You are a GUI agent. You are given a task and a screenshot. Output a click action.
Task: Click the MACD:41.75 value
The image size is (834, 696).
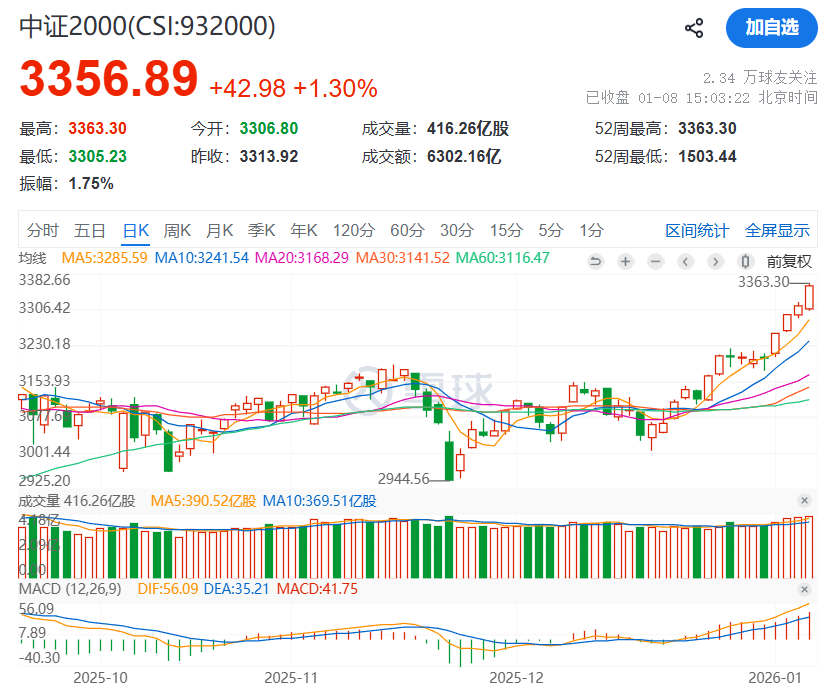[317, 589]
